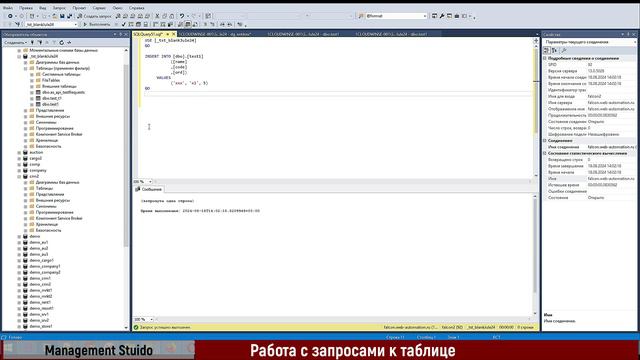Click the Back navigation round icon
This screenshot has height=360, width=640.
pos(10,16)
